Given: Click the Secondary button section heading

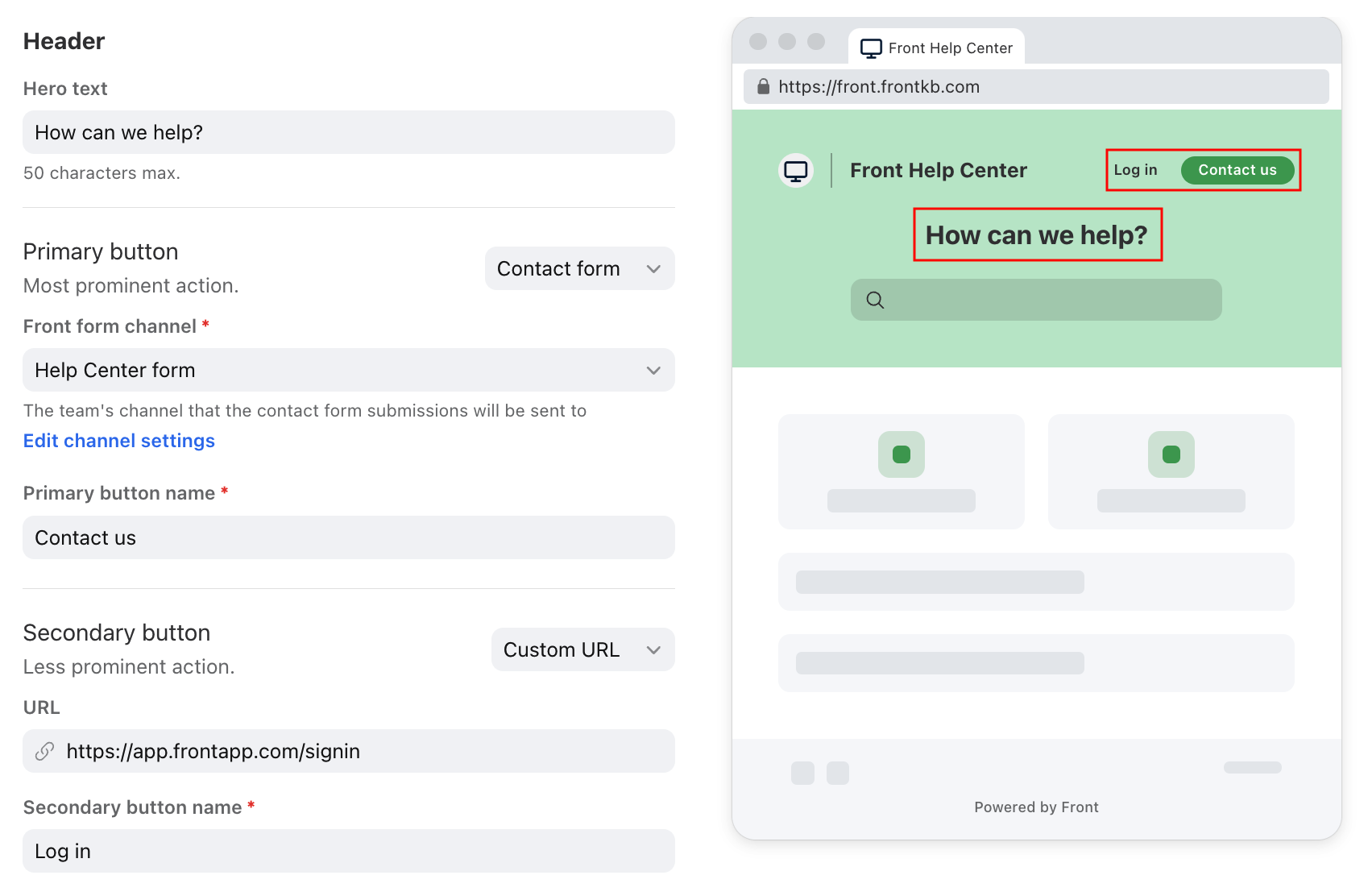Looking at the screenshot, I should pos(117,633).
